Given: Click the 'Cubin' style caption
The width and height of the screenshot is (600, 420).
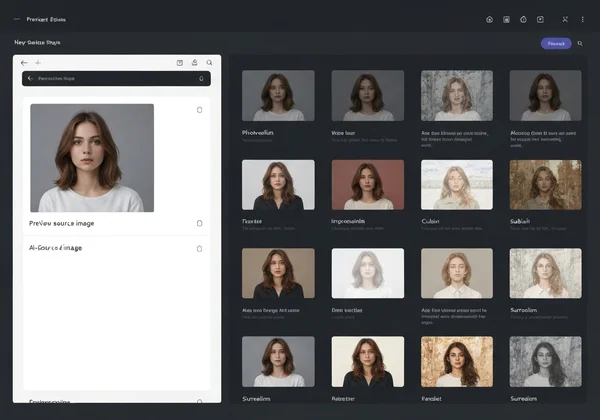Looking at the screenshot, I should tap(430, 221).
